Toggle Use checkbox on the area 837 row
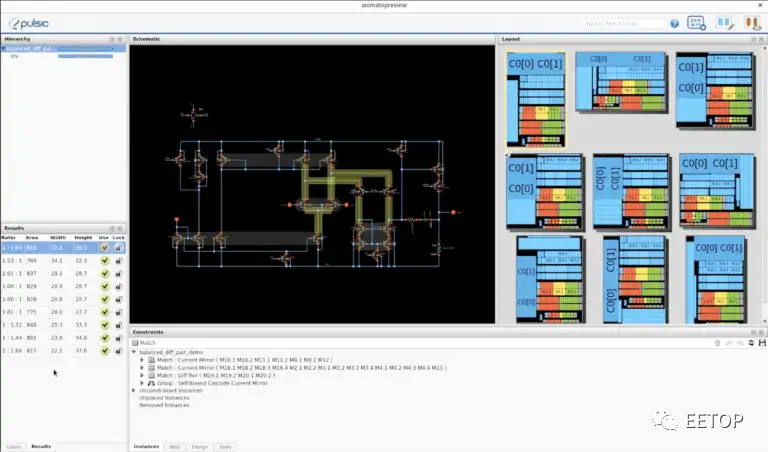This screenshot has width=768, height=452. click(x=104, y=273)
